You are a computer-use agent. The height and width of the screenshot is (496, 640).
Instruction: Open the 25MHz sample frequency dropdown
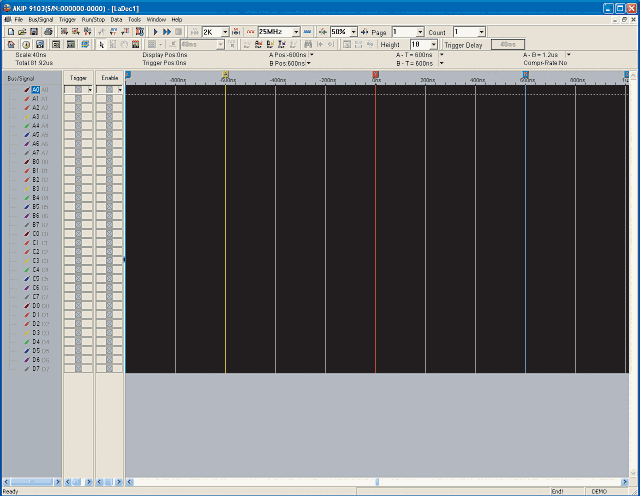[297, 32]
